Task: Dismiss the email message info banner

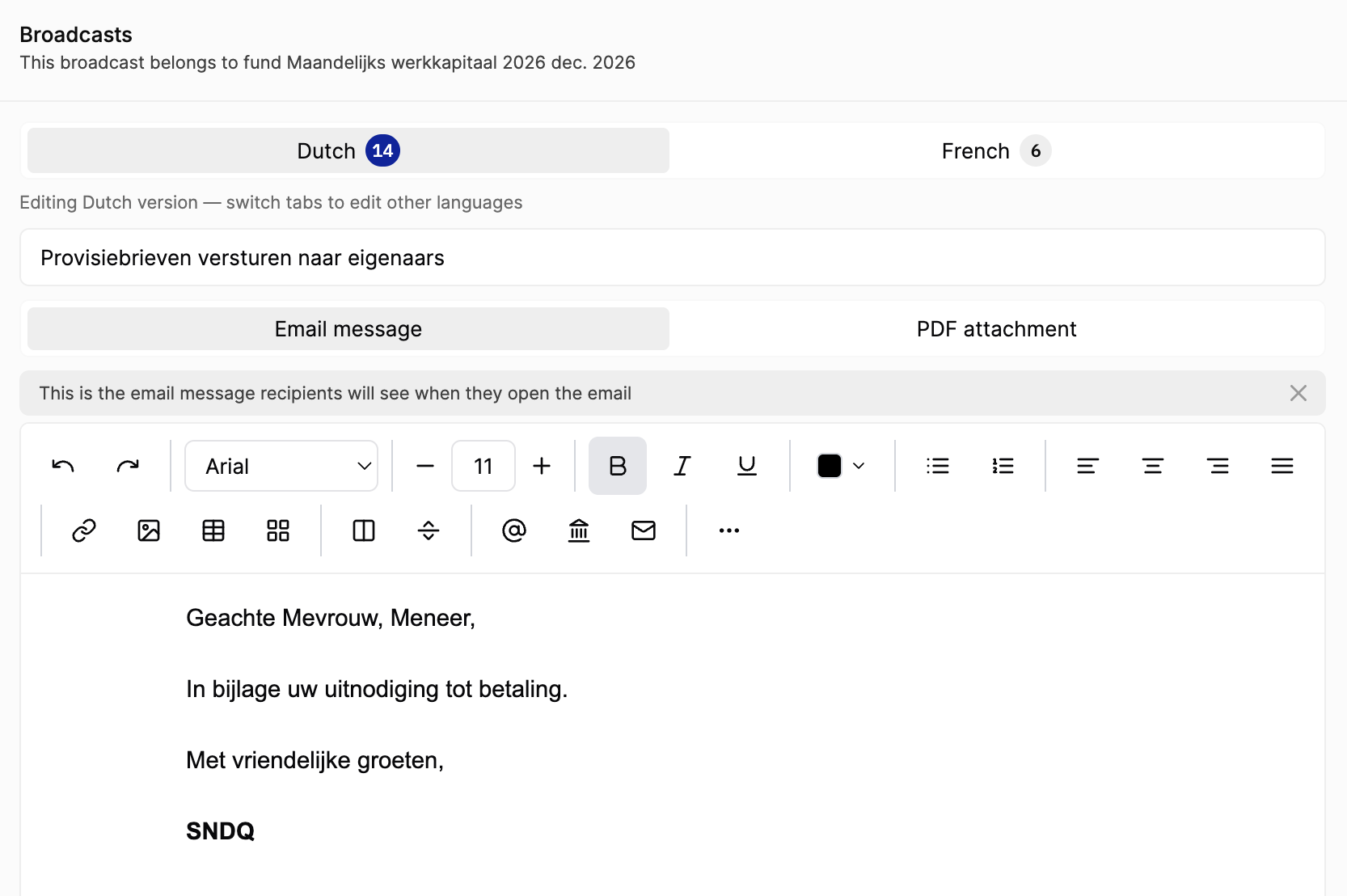Action: click(x=1298, y=393)
